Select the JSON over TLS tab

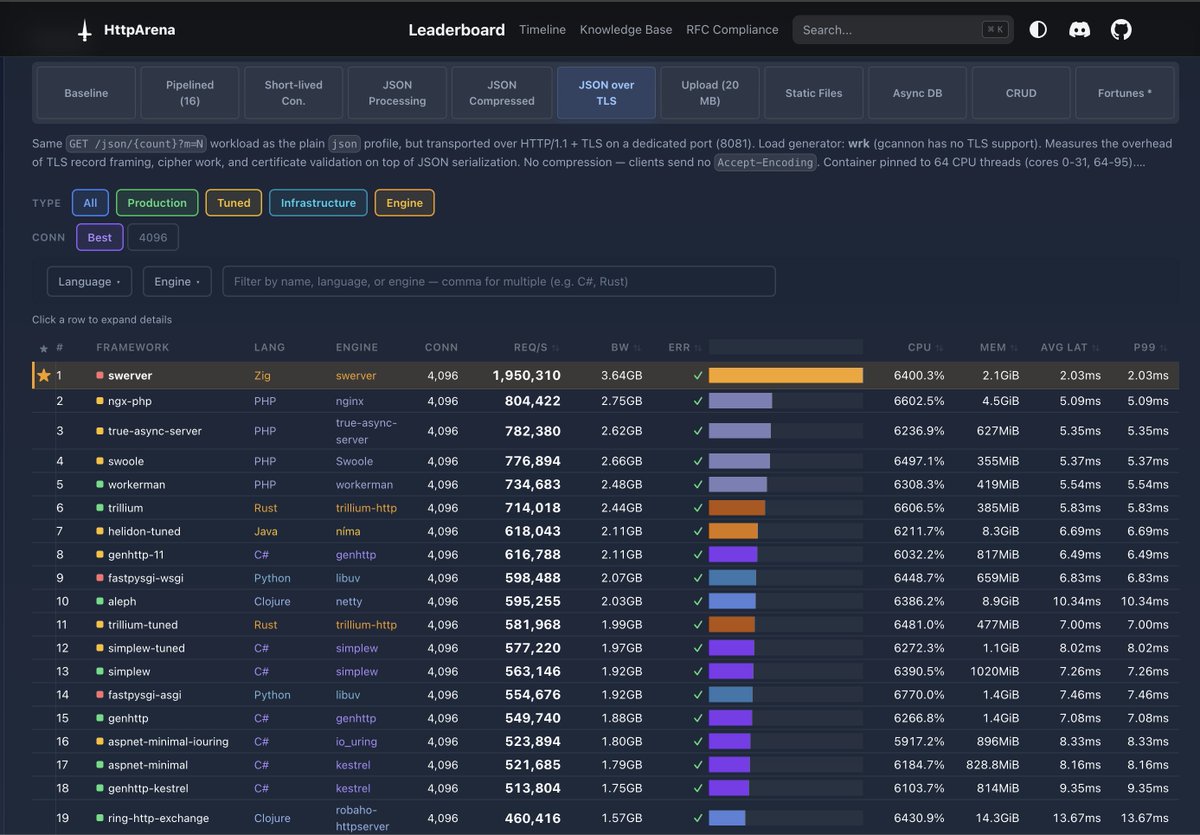tap(606, 93)
